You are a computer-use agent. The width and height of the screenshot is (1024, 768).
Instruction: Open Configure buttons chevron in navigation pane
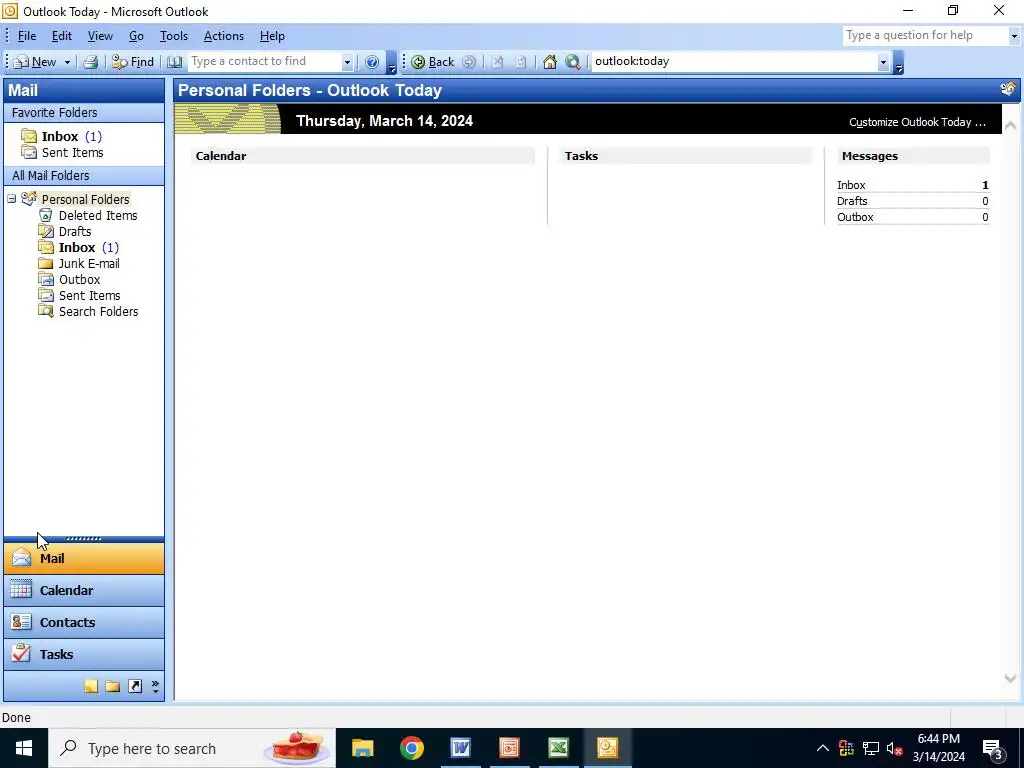click(155, 686)
